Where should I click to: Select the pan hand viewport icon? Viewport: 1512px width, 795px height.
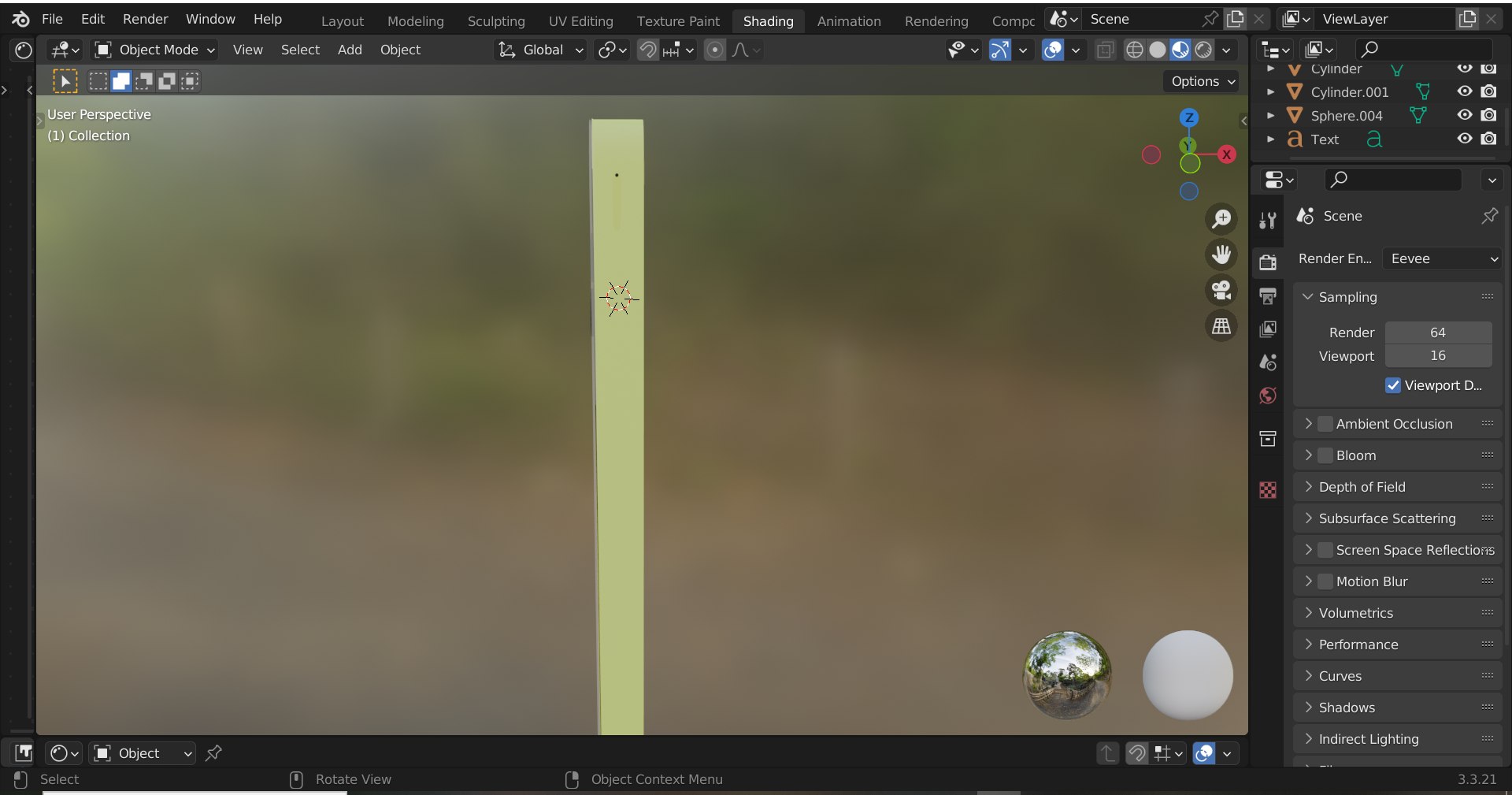pyautogui.click(x=1221, y=254)
